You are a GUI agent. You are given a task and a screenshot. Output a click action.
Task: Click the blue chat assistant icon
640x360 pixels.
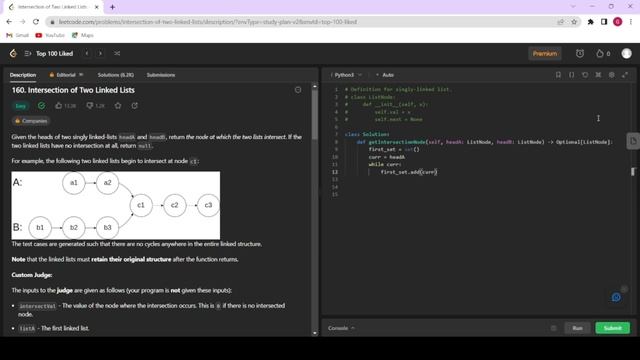tap(616, 298)
